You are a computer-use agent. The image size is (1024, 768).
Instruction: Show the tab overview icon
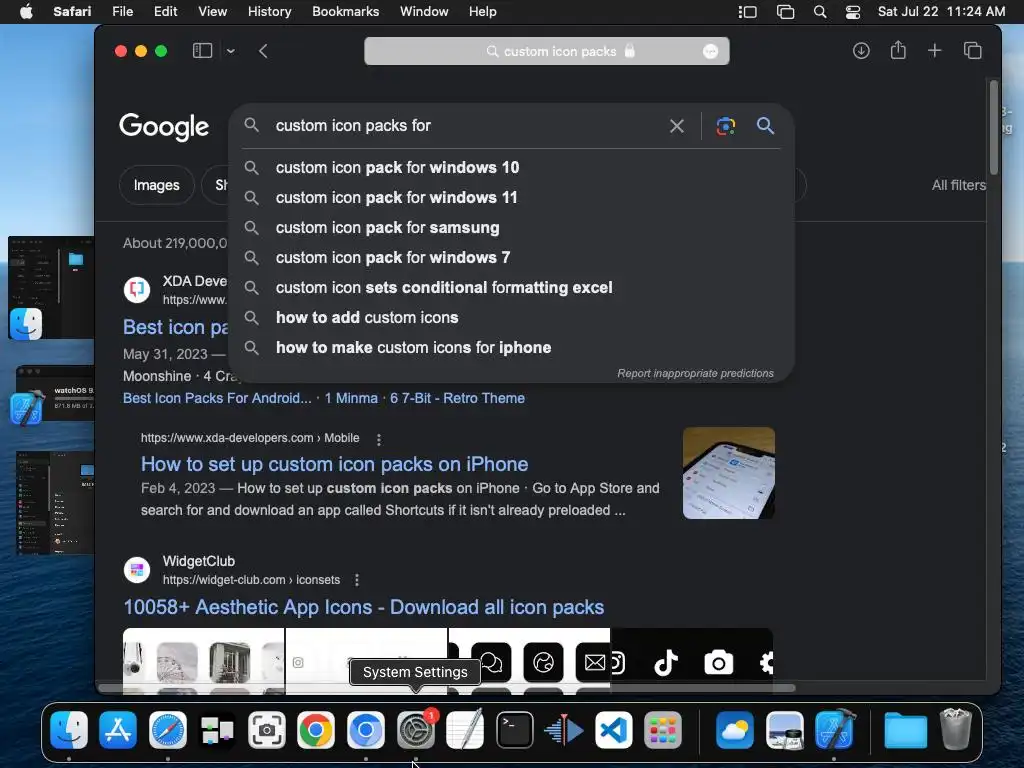click(972, 51)
